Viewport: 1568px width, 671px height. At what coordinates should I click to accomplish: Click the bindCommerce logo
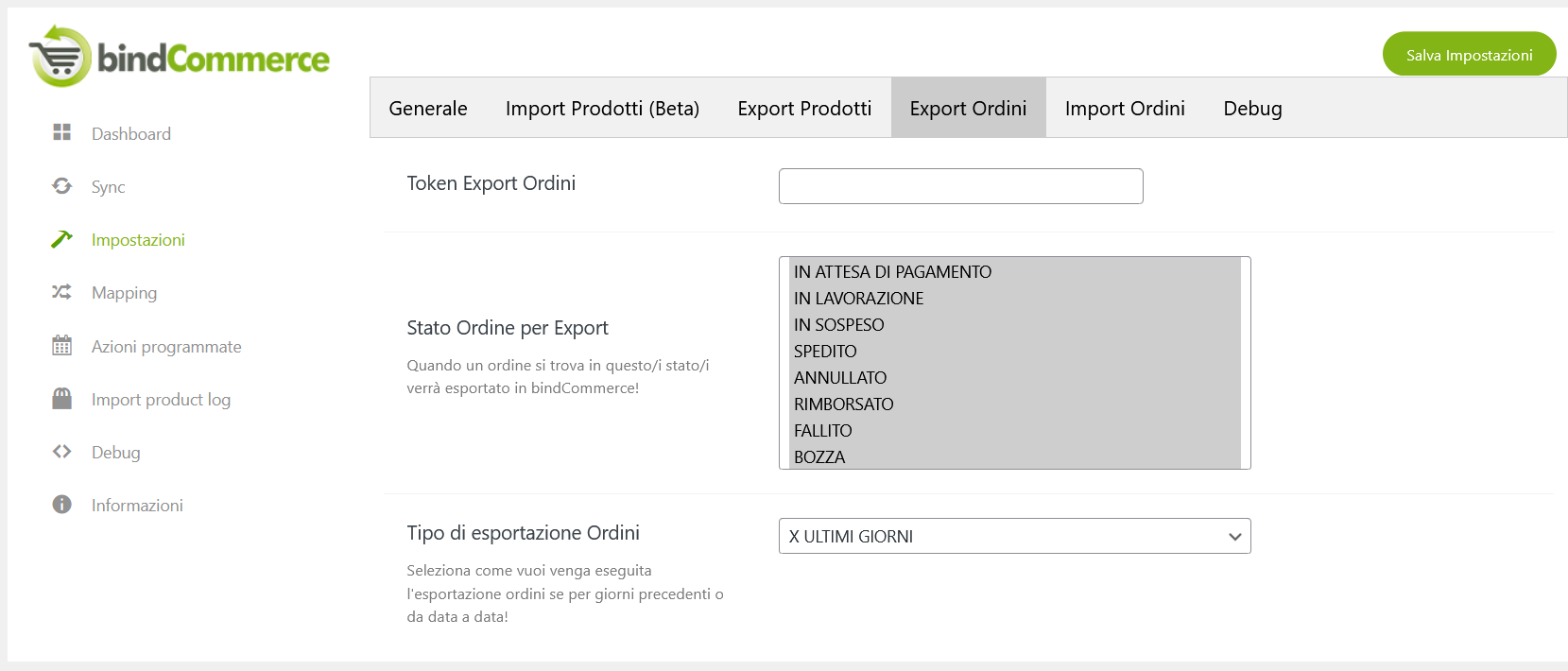tap(180, 57)
